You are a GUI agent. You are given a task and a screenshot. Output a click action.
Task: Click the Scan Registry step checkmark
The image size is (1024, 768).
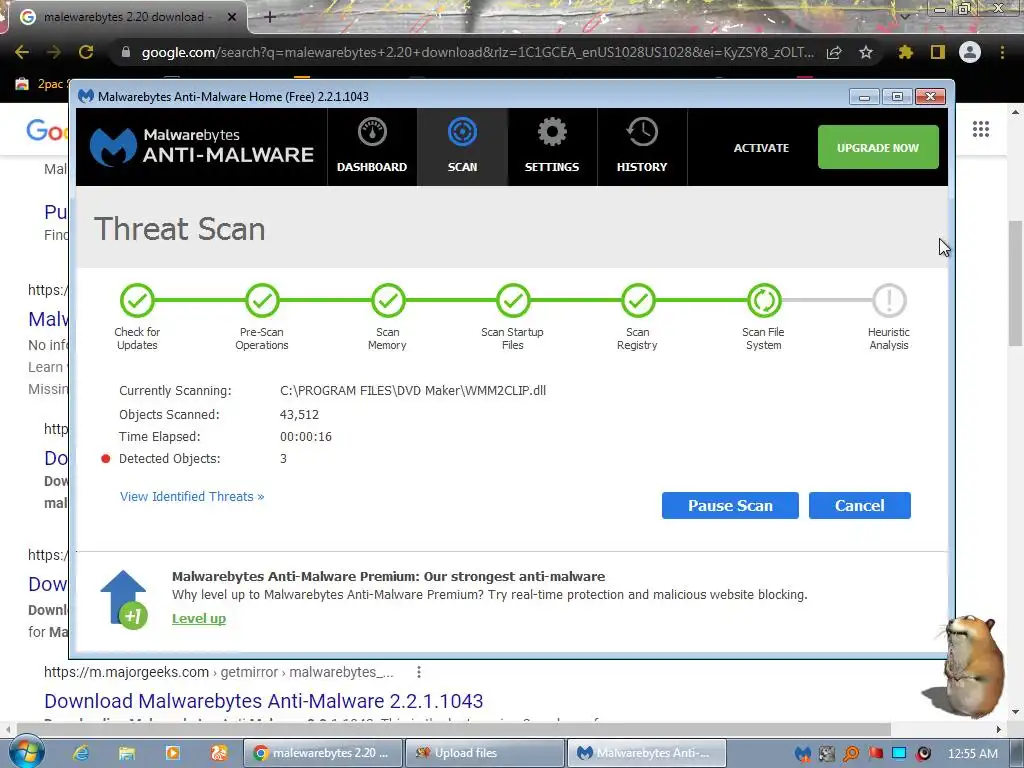click(x=638, y=300)
